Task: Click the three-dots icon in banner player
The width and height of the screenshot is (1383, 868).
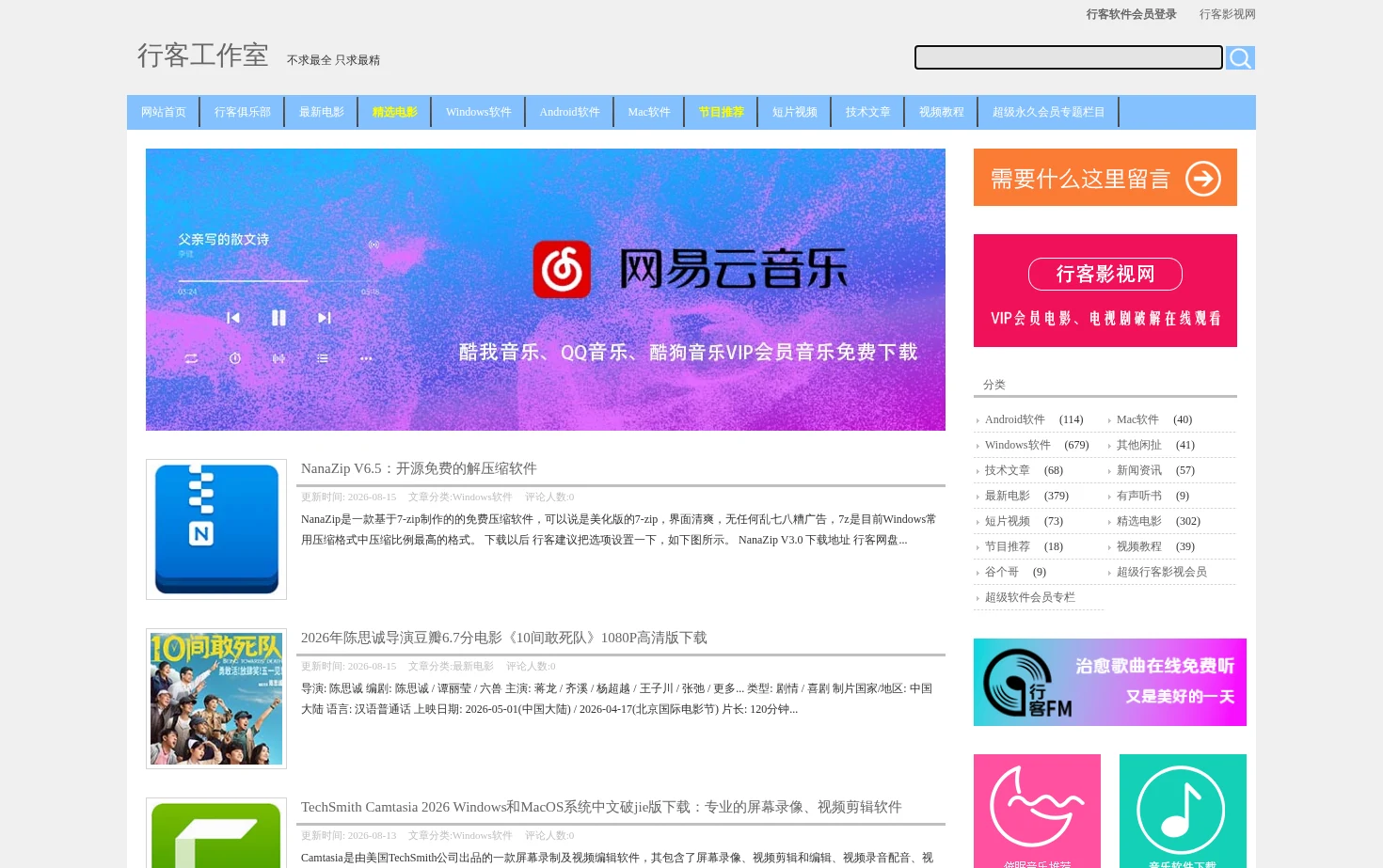Action: coord(366,358)
